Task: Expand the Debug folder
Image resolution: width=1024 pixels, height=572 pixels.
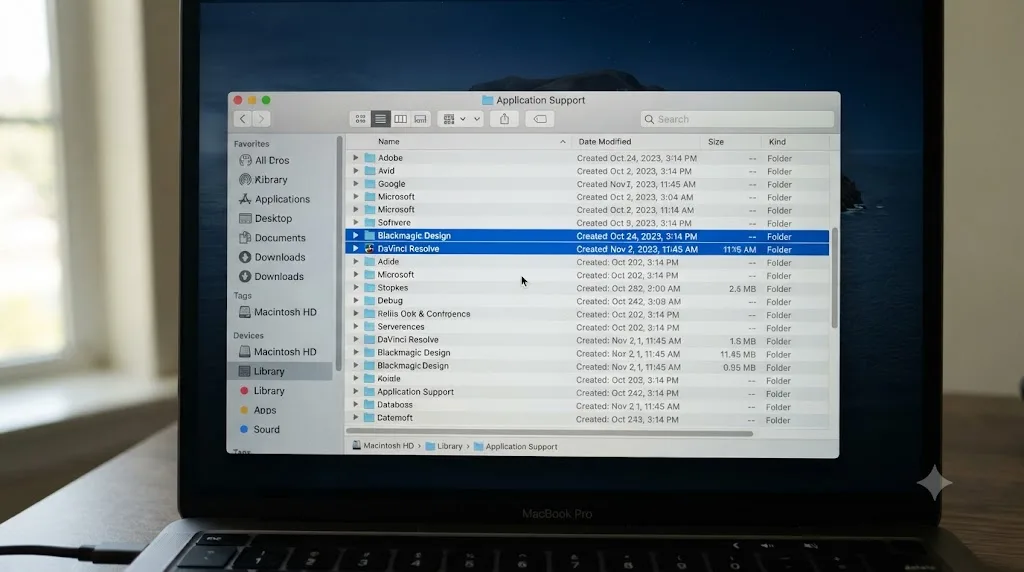Action: click(356, 301)
